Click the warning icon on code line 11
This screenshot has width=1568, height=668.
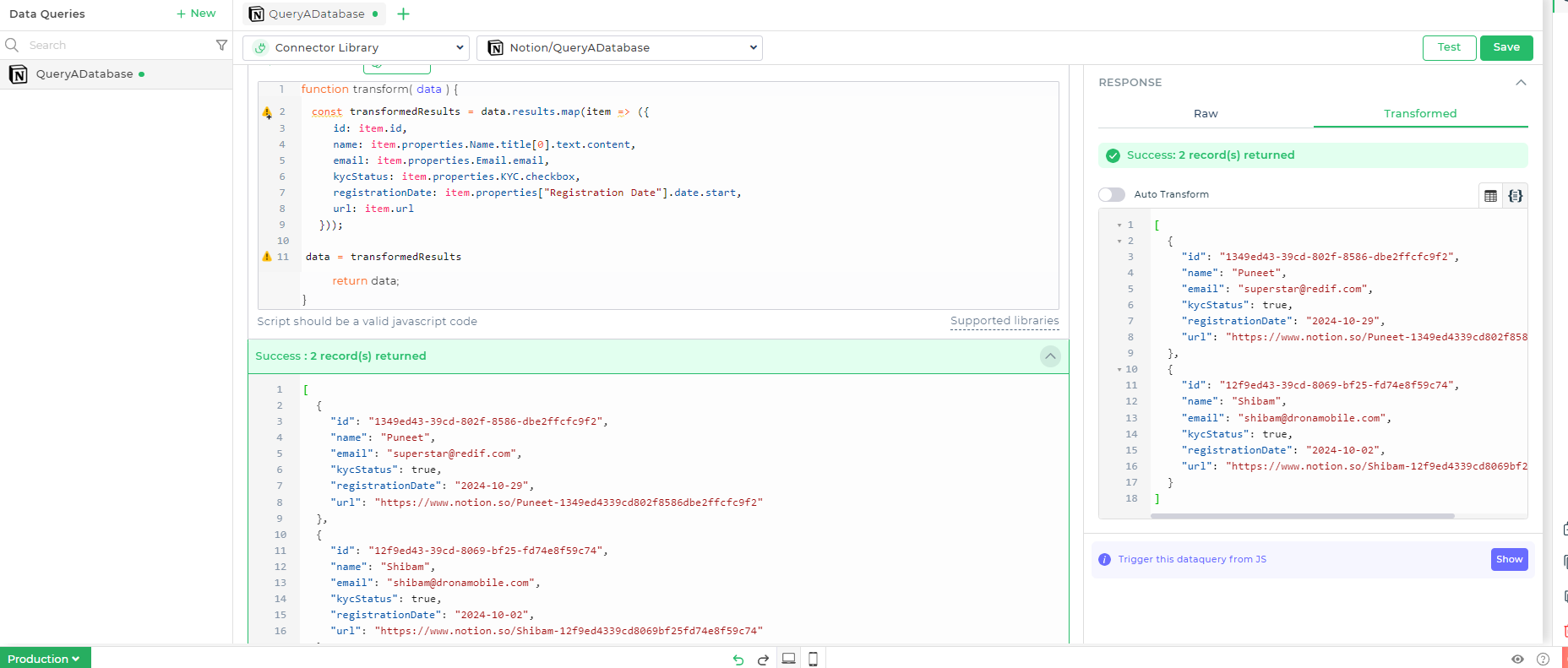coord(267,257)
